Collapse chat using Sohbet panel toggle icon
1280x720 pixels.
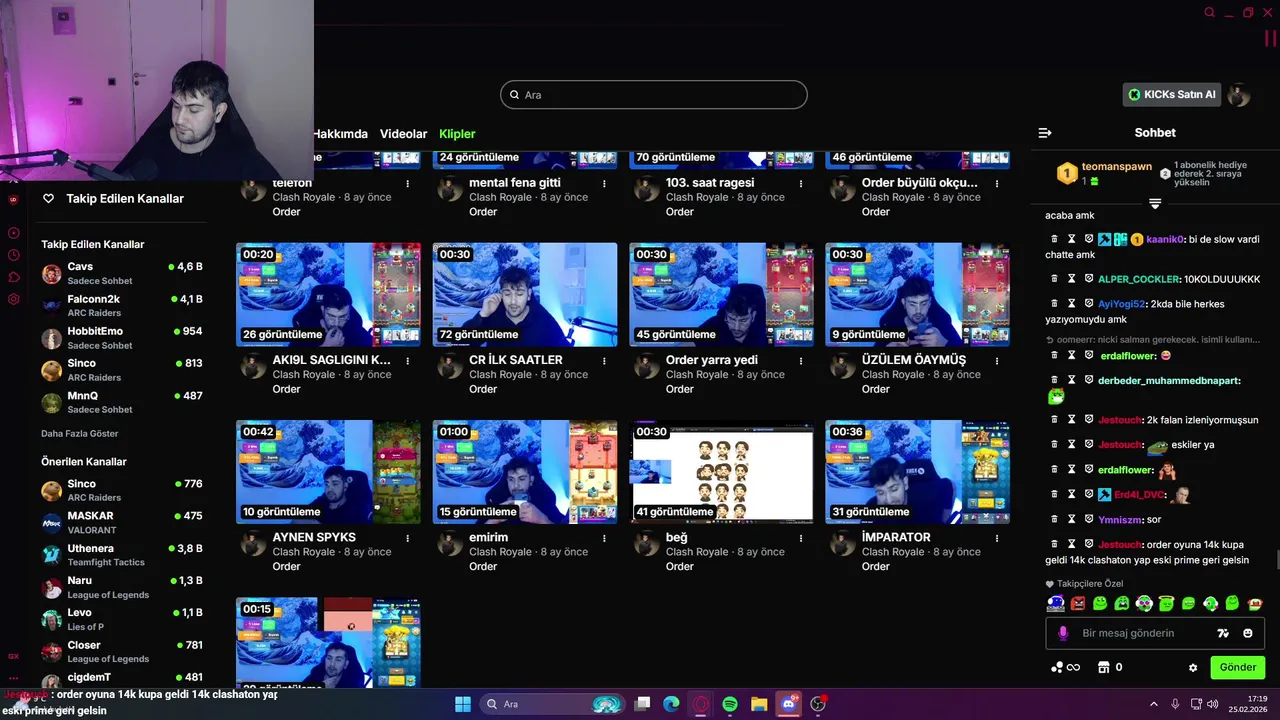click(1045, 133)
